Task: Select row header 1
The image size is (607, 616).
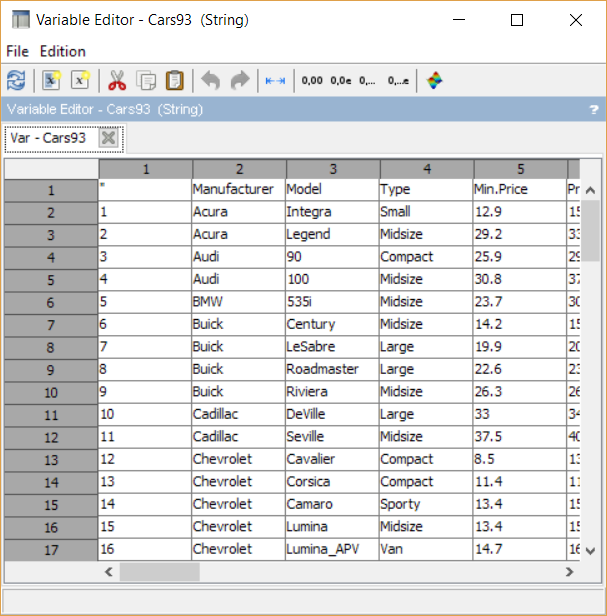Action: coord(51,191)
